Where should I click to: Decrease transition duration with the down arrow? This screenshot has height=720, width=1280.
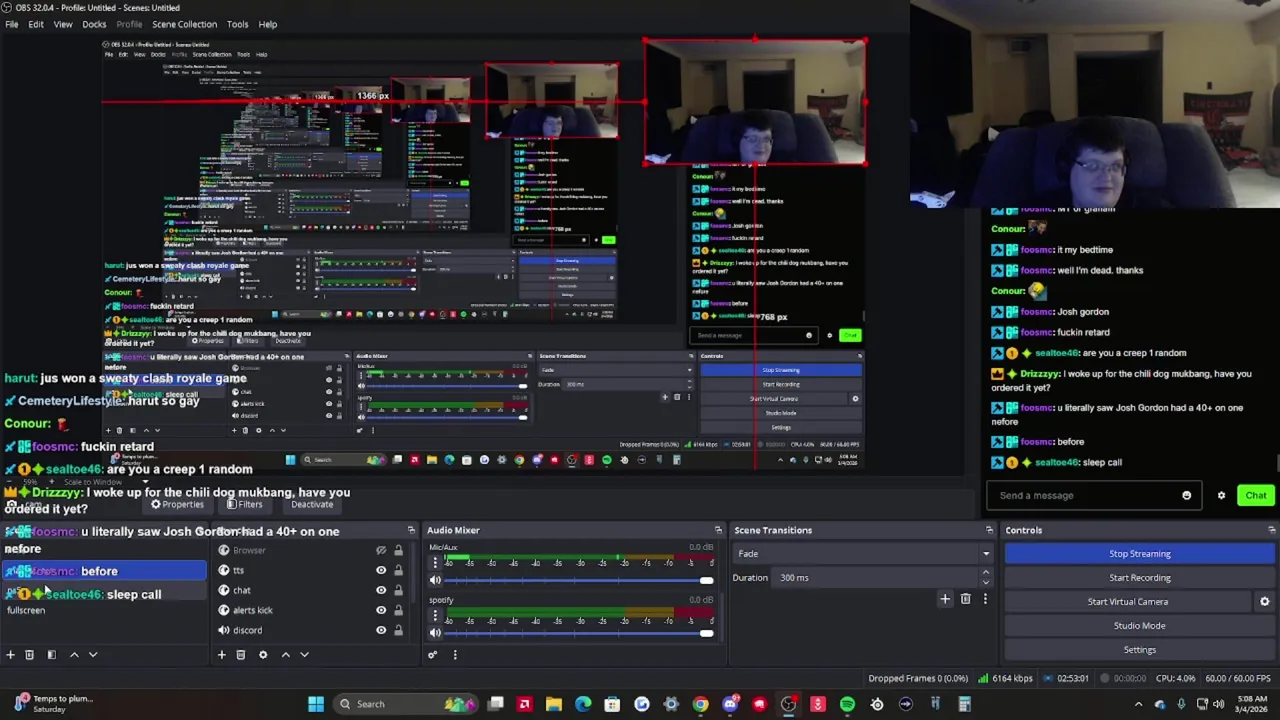pos(986,582)
